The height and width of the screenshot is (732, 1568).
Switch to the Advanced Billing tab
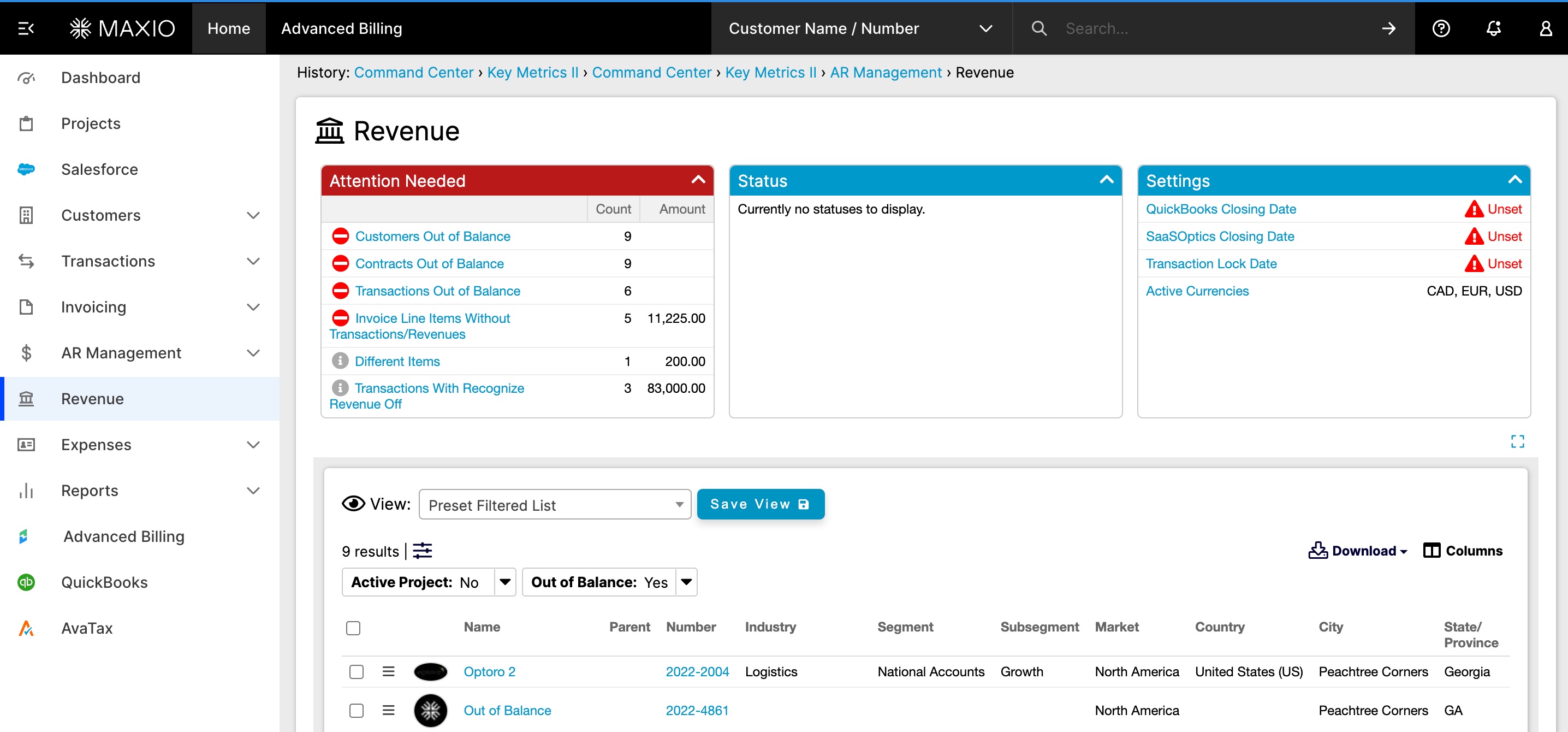pos(341,28)
